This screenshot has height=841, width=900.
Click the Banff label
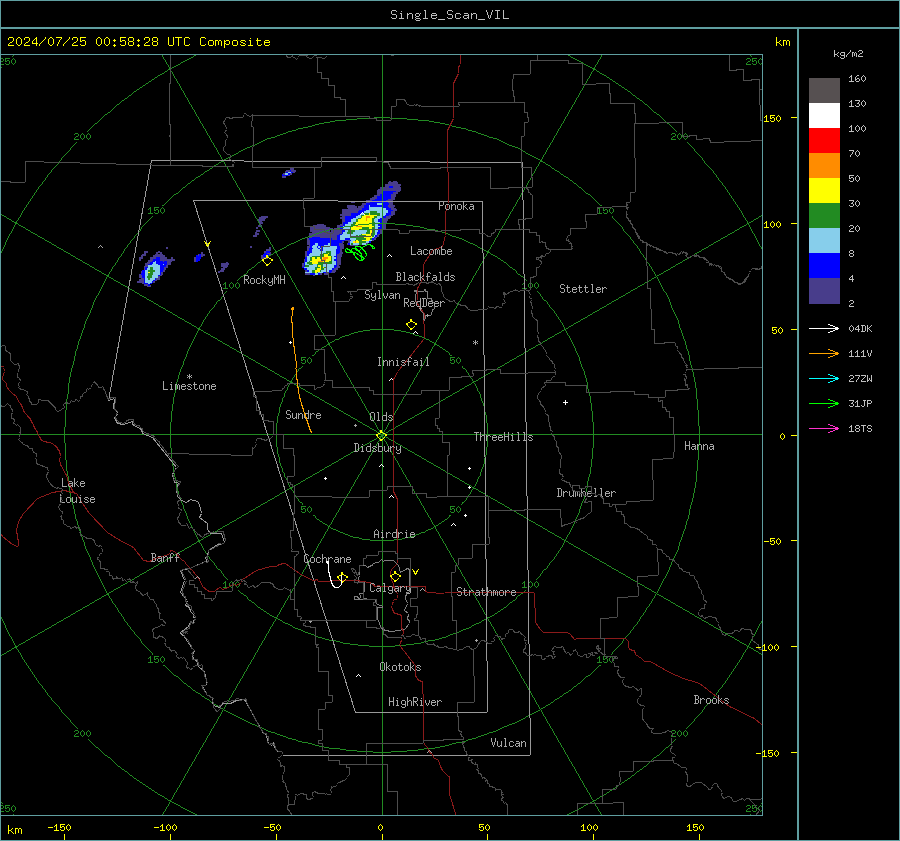click(165, 557)
